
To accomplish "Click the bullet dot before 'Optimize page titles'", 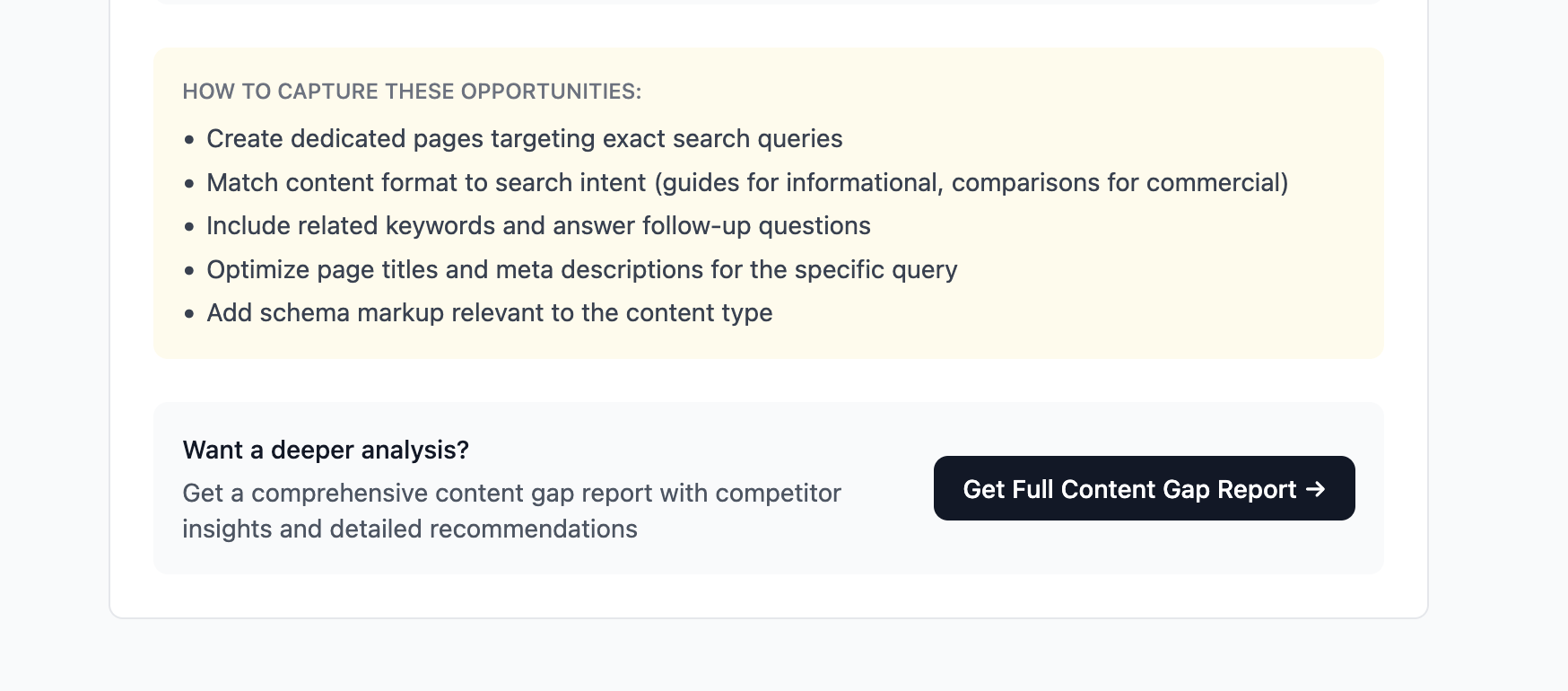I will 188,271.
